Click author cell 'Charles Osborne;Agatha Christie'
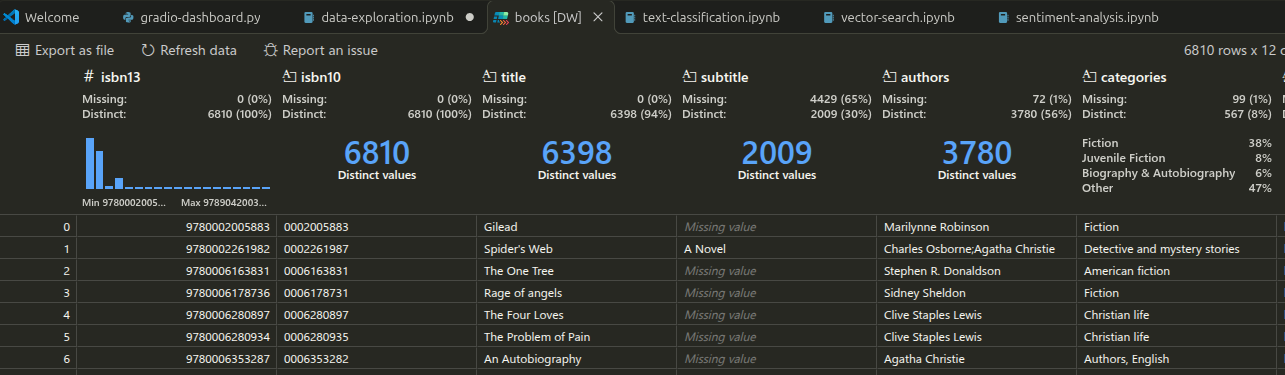 (x=976, y=249)
